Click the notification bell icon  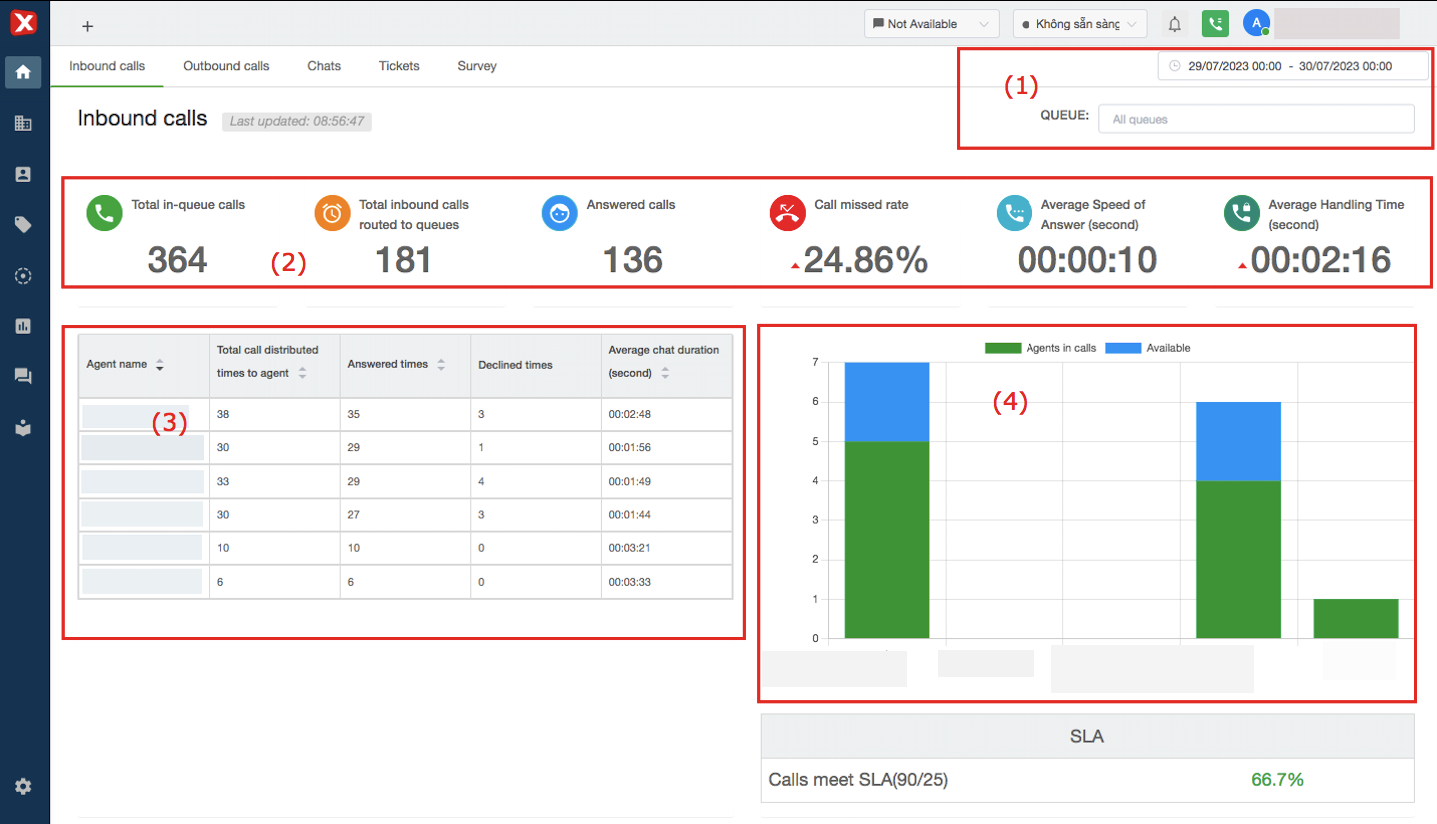click(x=1175, y=24)
